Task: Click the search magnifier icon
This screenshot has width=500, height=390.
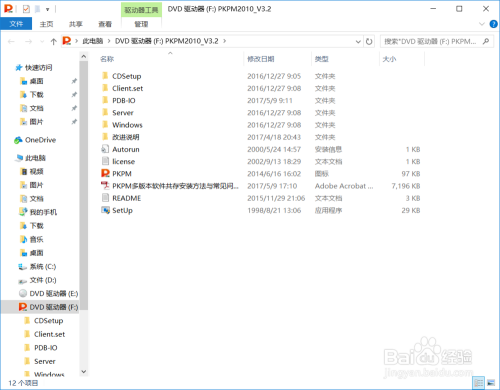Action: 486,41
